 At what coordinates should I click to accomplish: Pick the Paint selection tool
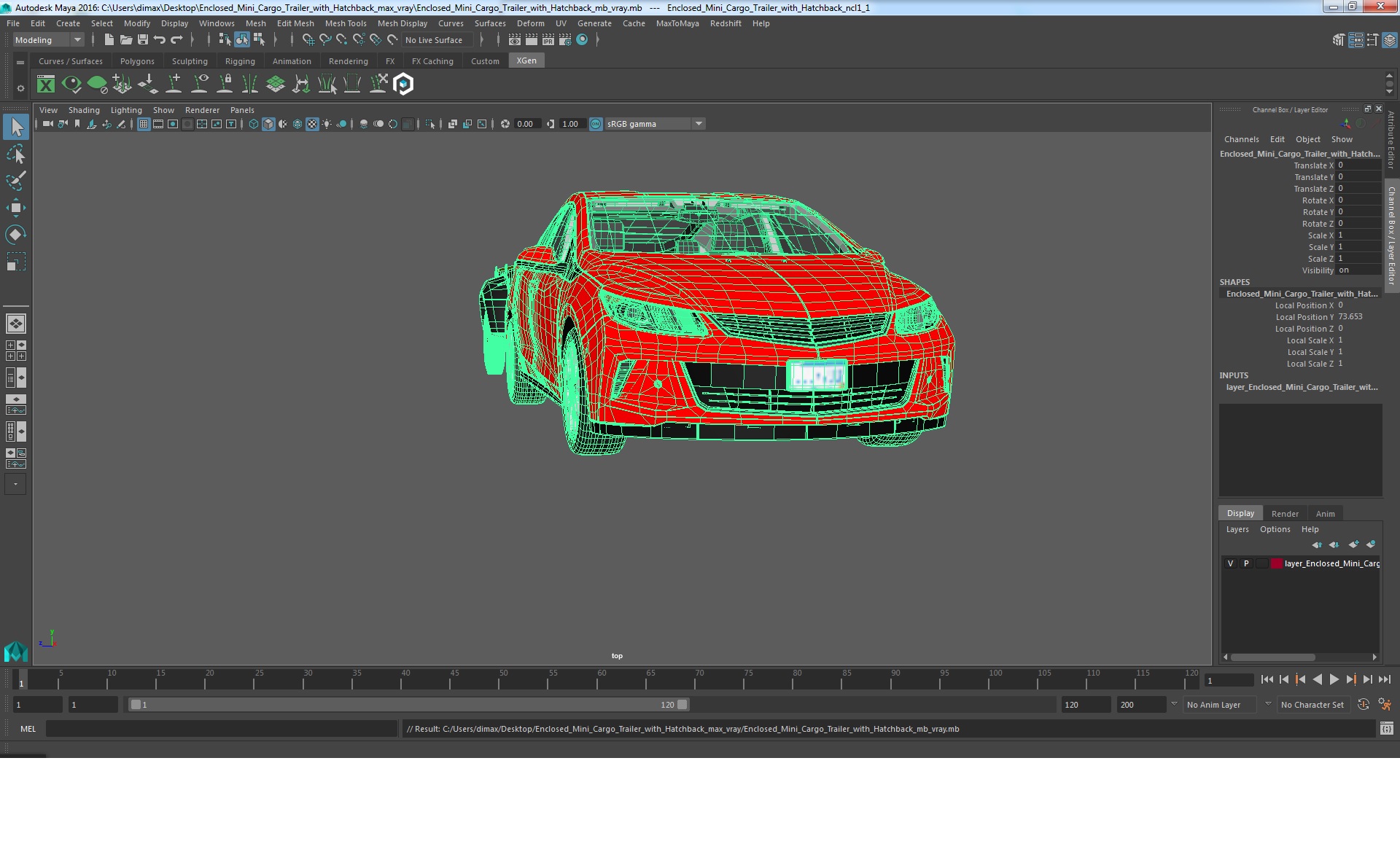(16, 181)
